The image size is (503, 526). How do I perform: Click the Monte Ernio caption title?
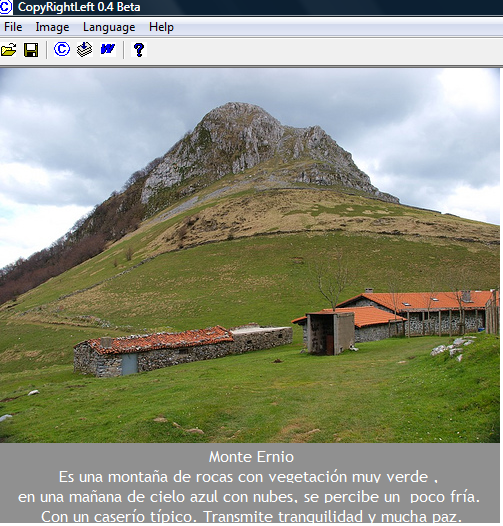251,457
